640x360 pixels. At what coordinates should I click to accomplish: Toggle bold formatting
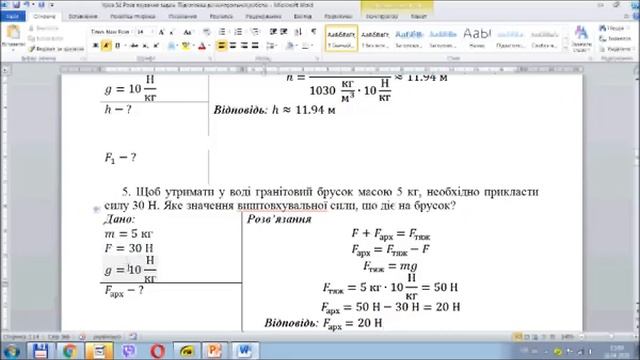(96, 46)
